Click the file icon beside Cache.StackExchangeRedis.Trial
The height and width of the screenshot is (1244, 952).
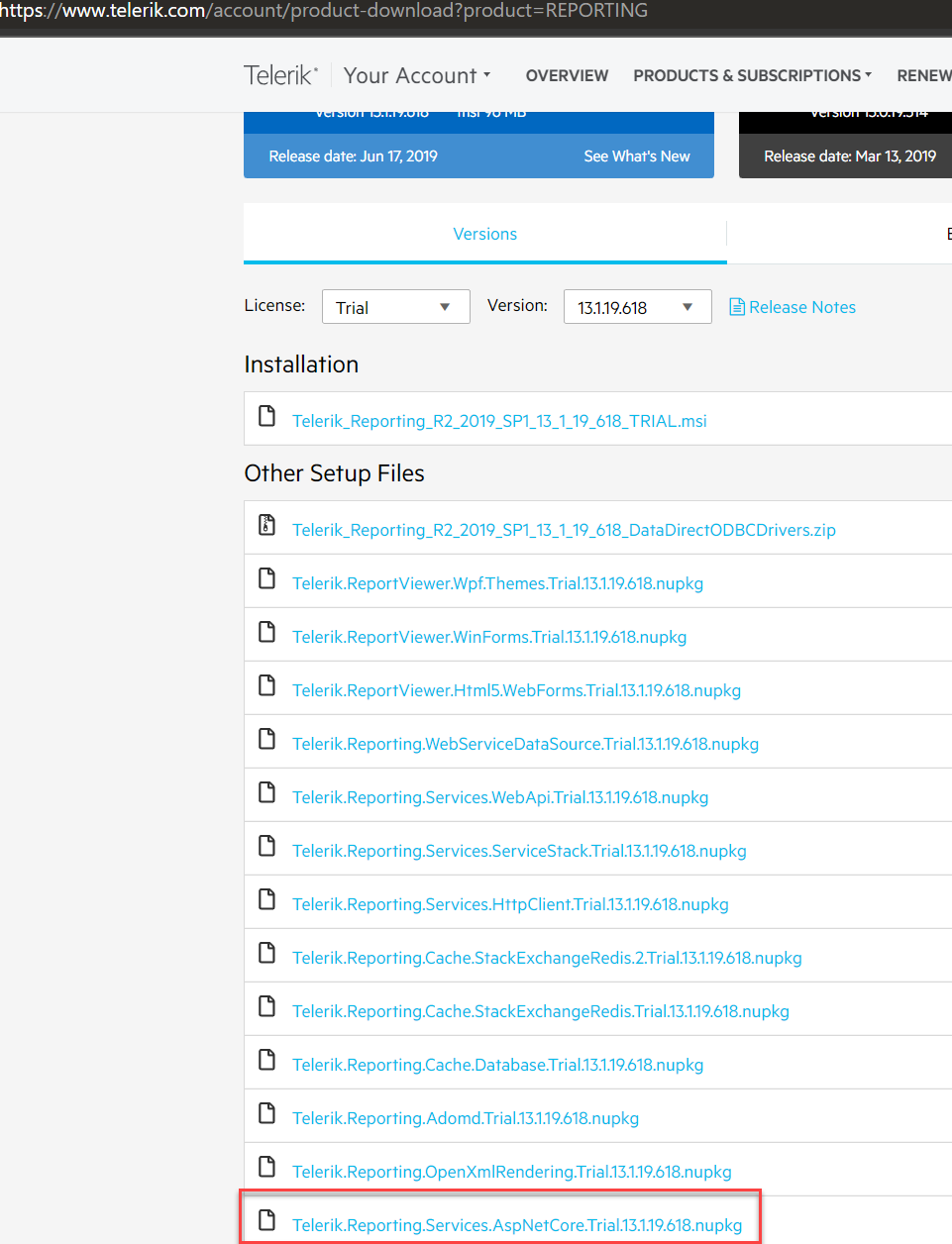pos(266,1006)
